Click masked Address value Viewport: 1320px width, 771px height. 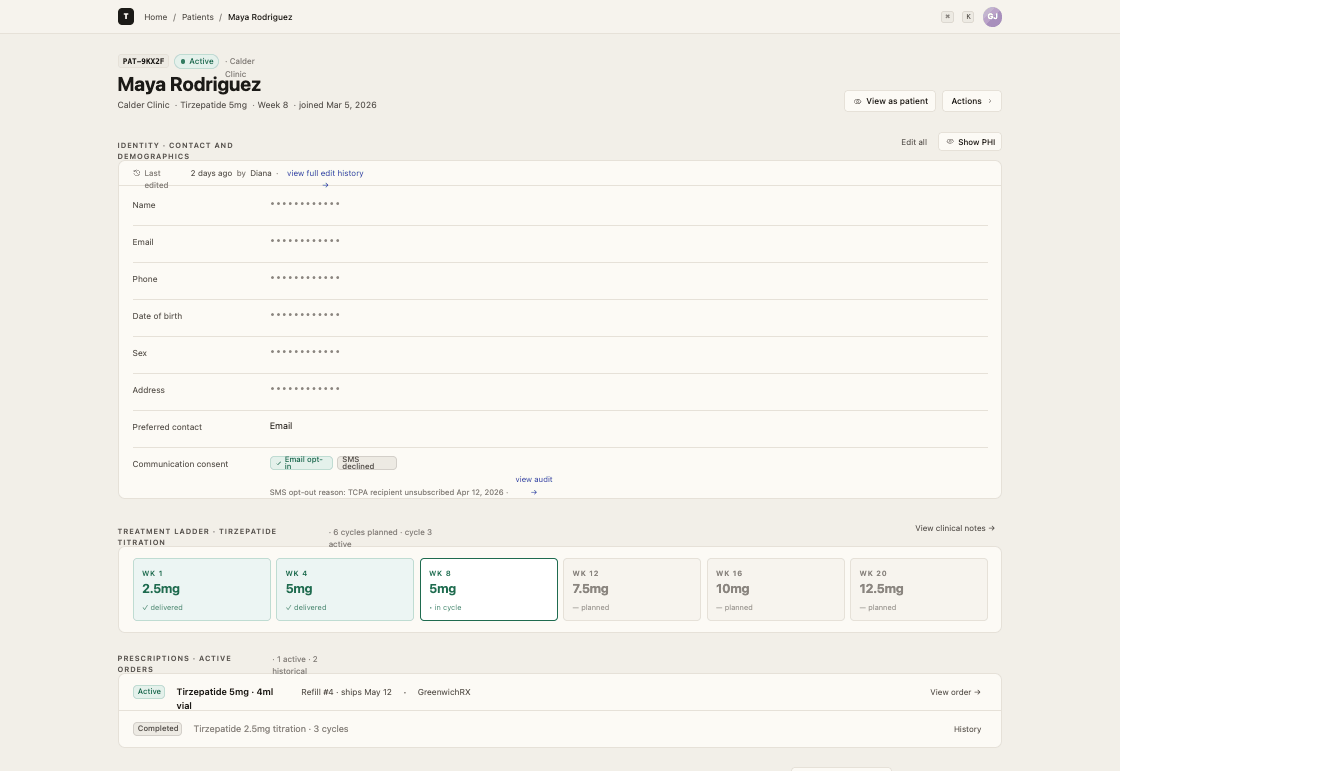click(305, 389)
